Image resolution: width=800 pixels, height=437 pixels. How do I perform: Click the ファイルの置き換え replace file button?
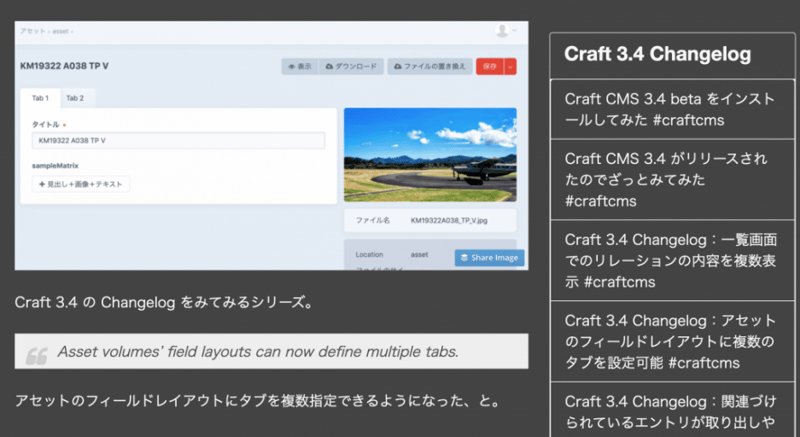[x=429, y=66]
